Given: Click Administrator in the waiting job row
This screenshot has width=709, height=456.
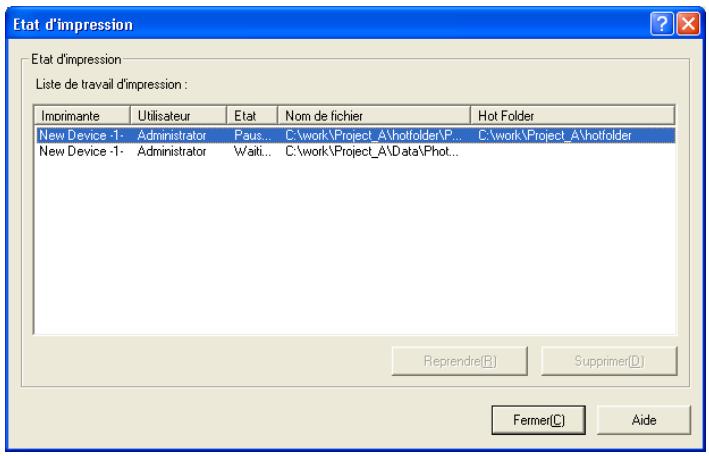Looking at the screenshot, I should [172, 151].
